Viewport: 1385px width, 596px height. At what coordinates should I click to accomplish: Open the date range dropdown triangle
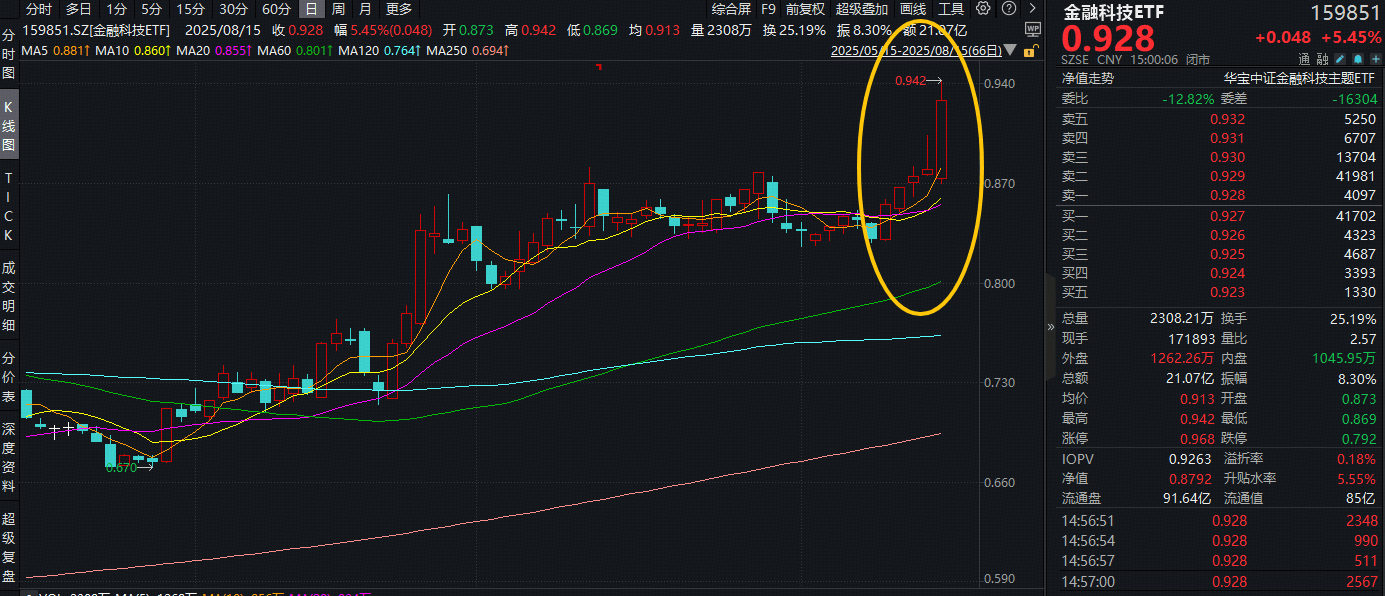click(x=1010, y=49)
